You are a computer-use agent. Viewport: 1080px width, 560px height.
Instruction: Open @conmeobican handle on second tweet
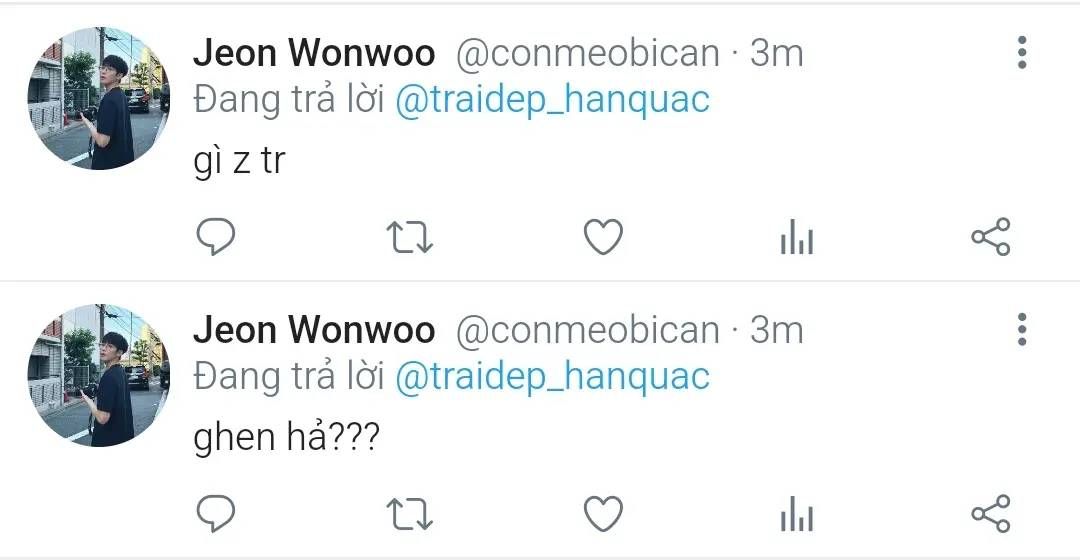588,330
